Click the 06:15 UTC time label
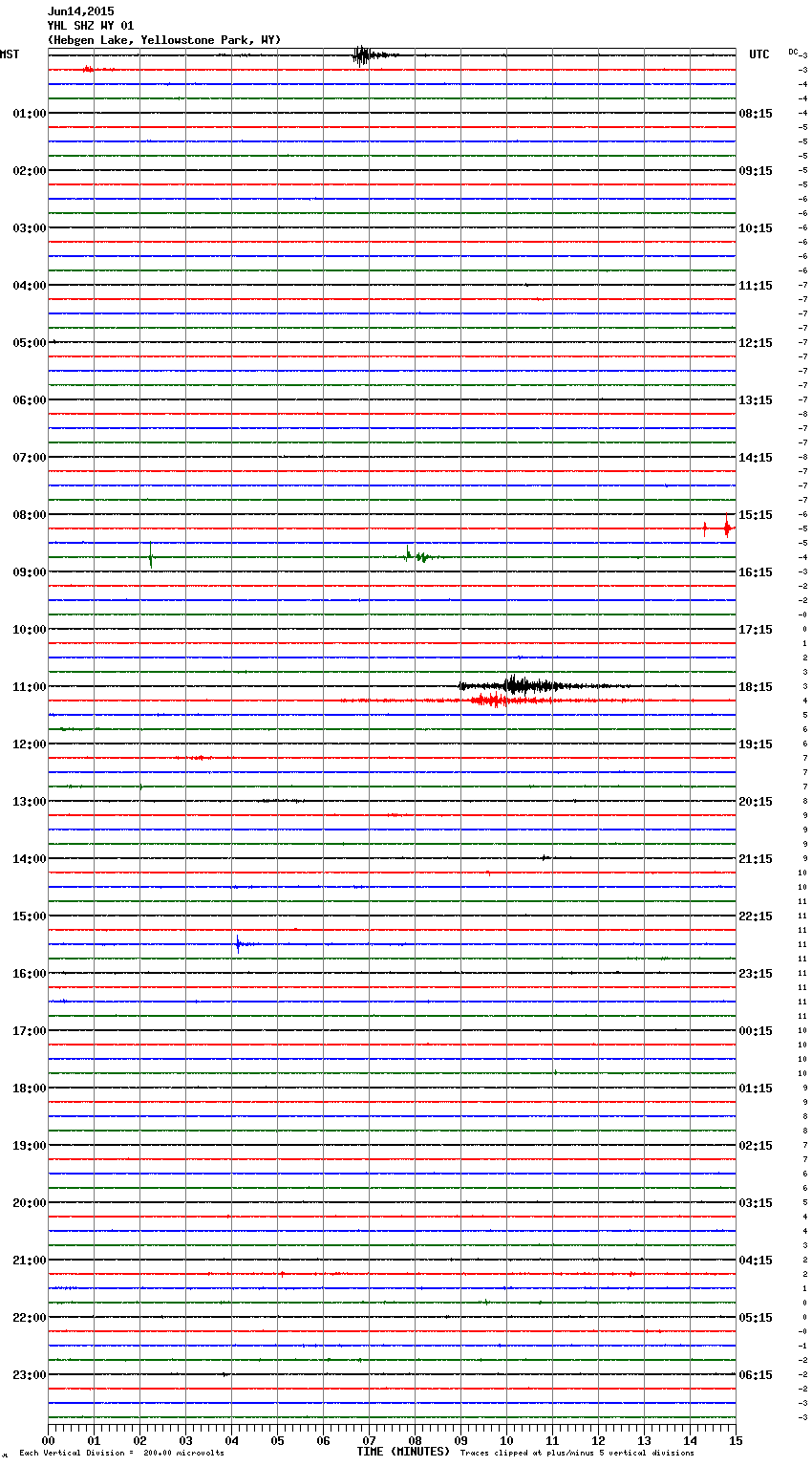812x1466 pixels. coord(756,1375)
